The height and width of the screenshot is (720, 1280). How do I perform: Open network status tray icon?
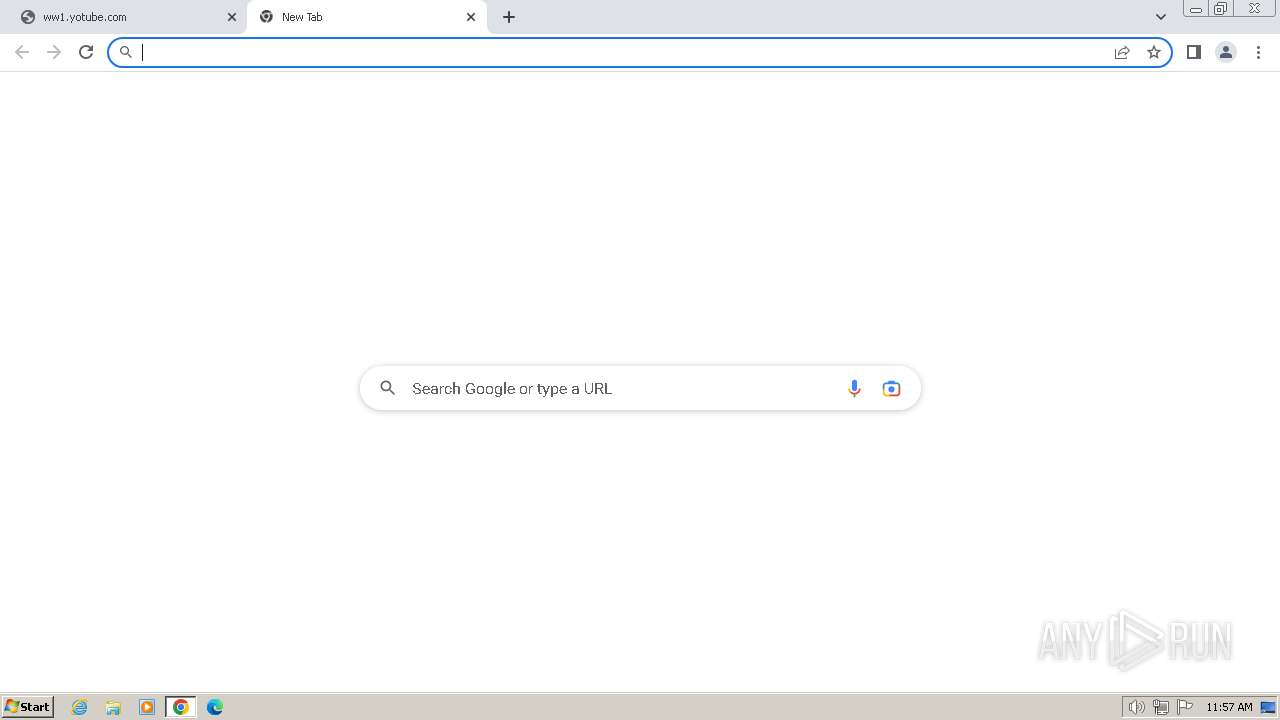(1161, 707)
